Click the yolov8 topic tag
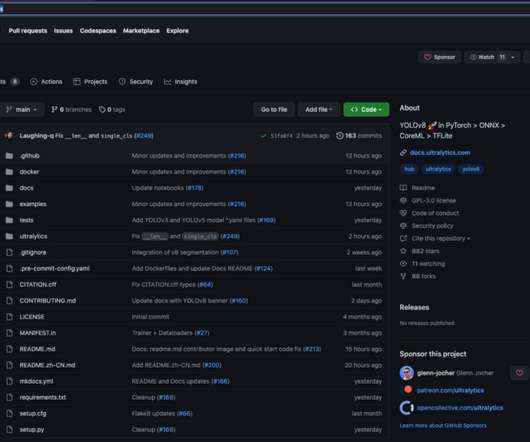 click(x=471, y=169)
